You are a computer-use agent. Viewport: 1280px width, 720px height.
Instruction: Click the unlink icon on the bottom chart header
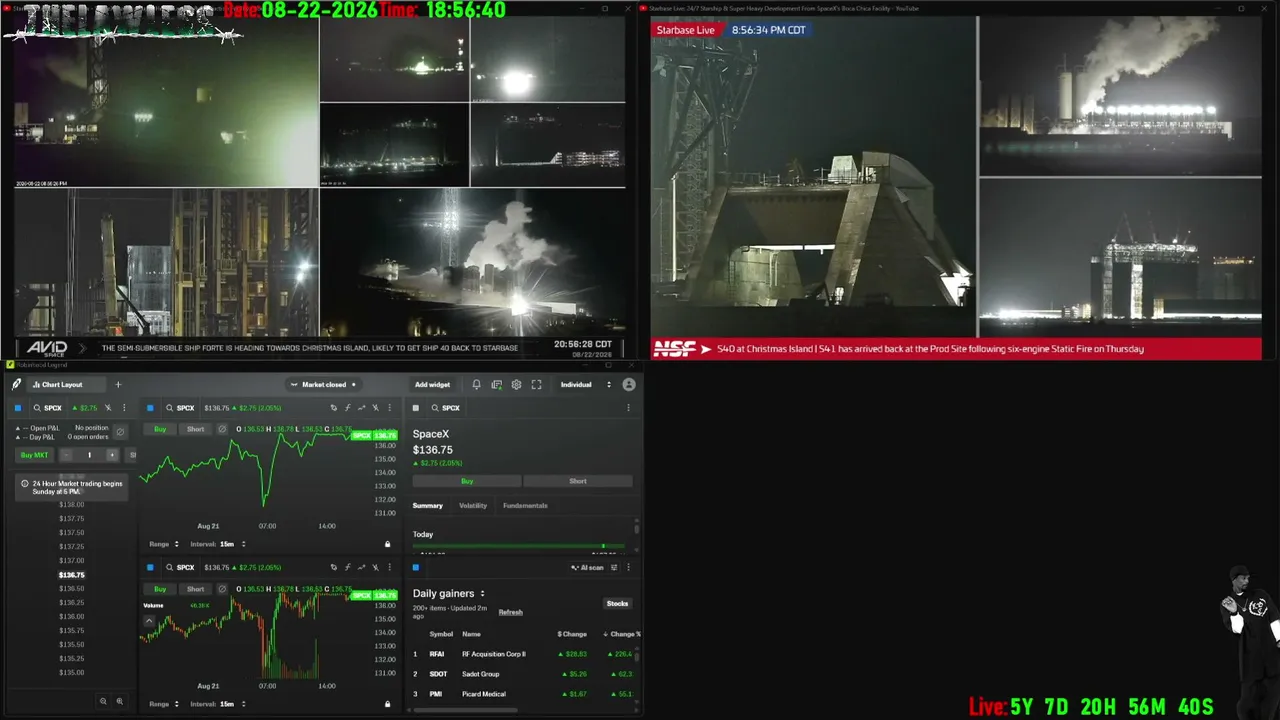click(x=375, y=567)
